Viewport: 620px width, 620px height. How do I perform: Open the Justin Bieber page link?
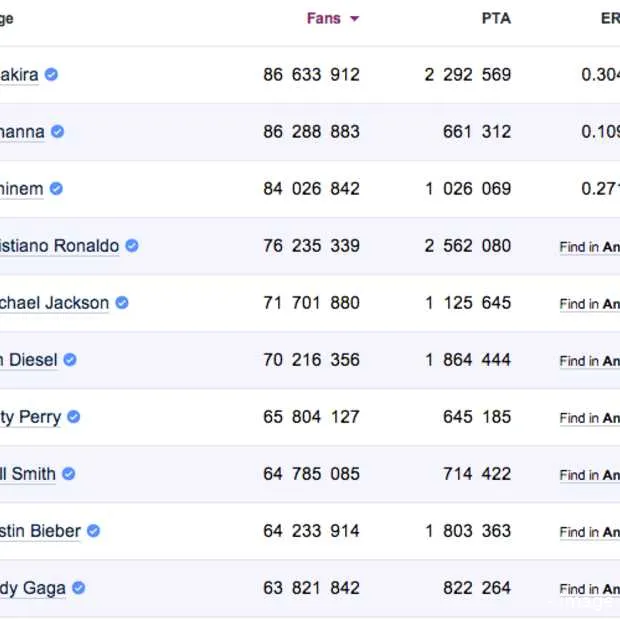40,531
